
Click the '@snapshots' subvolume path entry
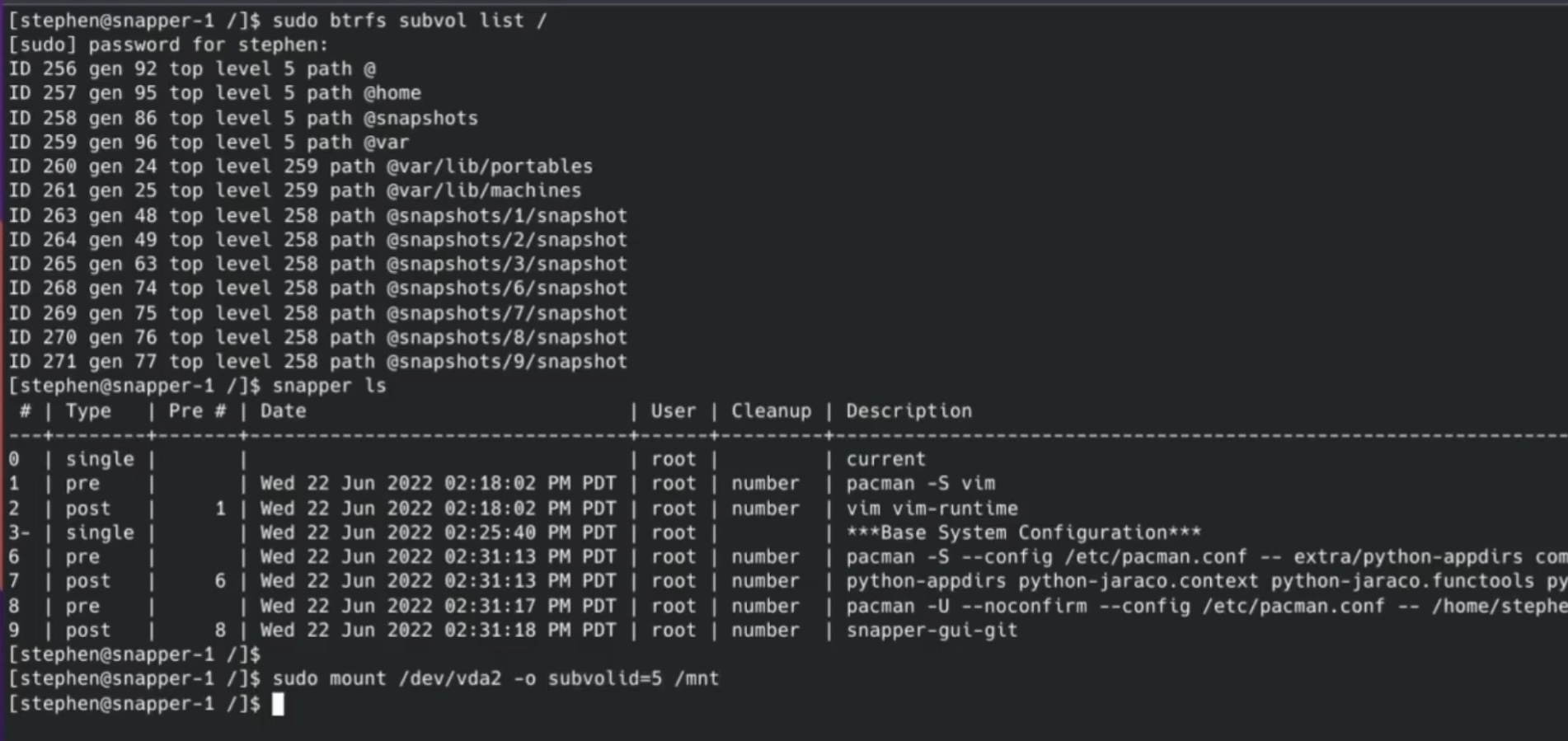420,118
